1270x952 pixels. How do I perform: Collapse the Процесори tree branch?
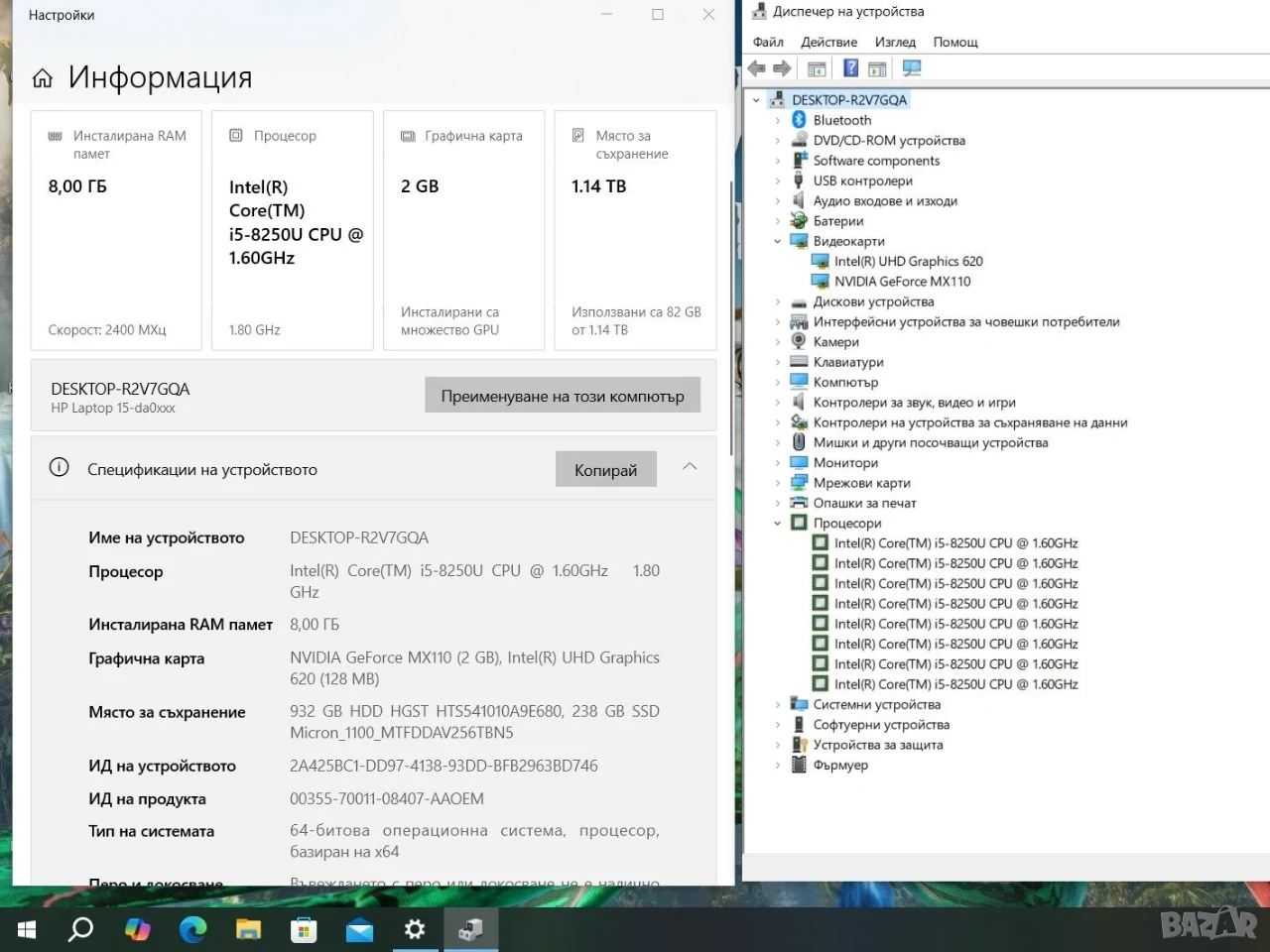click(x=777, y=523)
